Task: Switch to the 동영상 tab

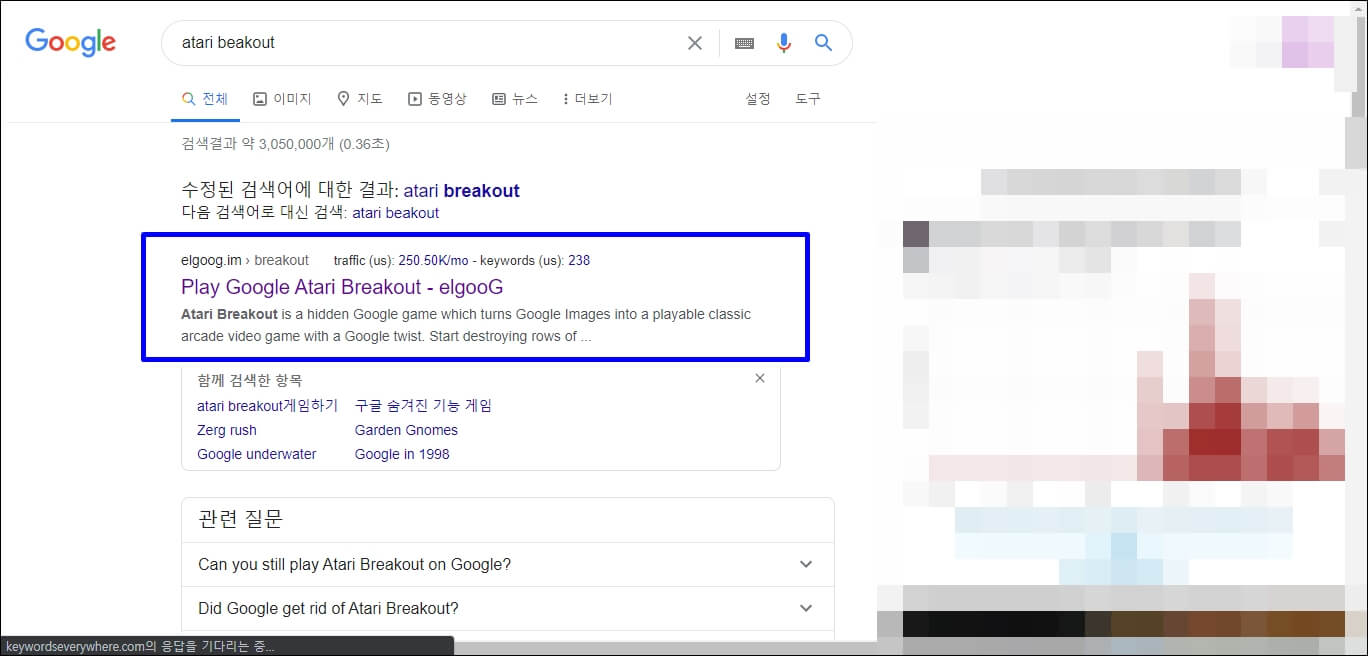Action: (x=437, y=99)
